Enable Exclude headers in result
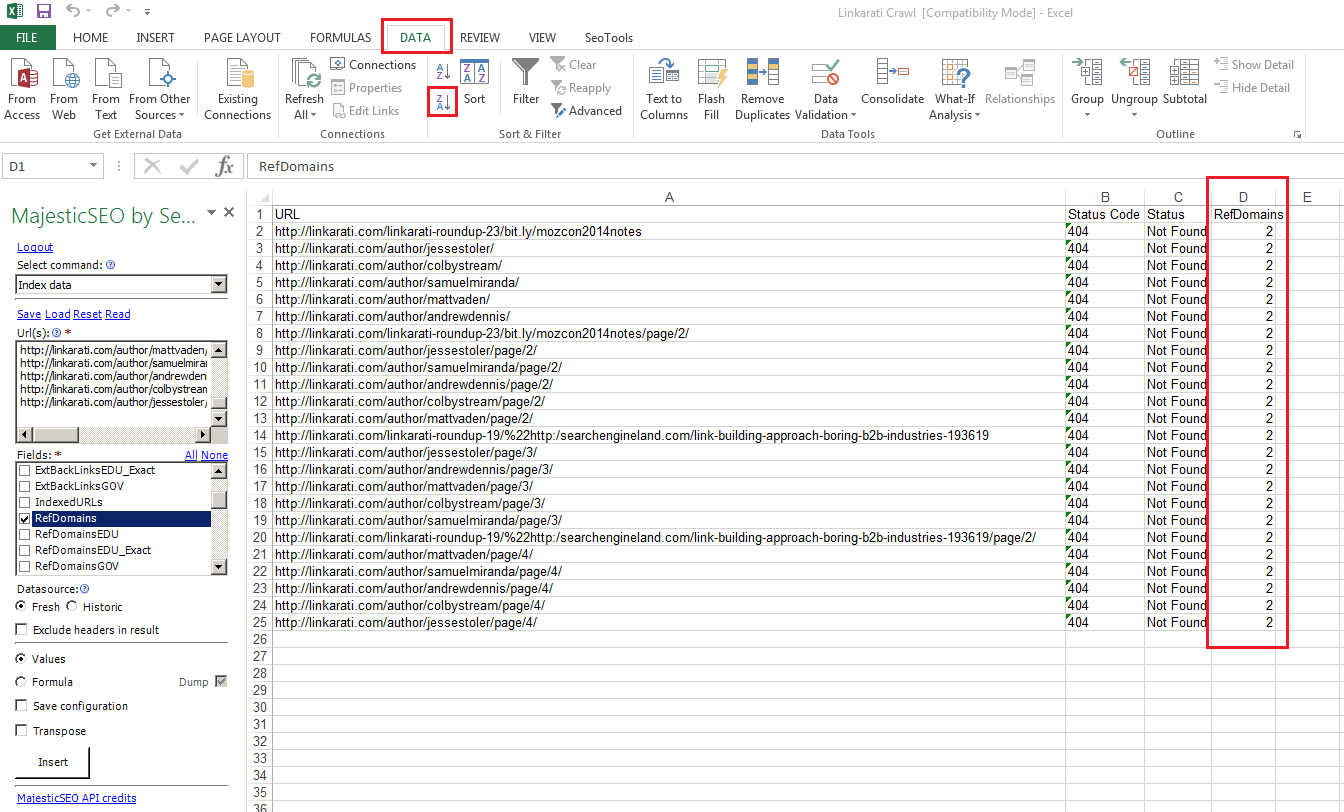Screen dimensions: 1344x812 click(22, 630)
